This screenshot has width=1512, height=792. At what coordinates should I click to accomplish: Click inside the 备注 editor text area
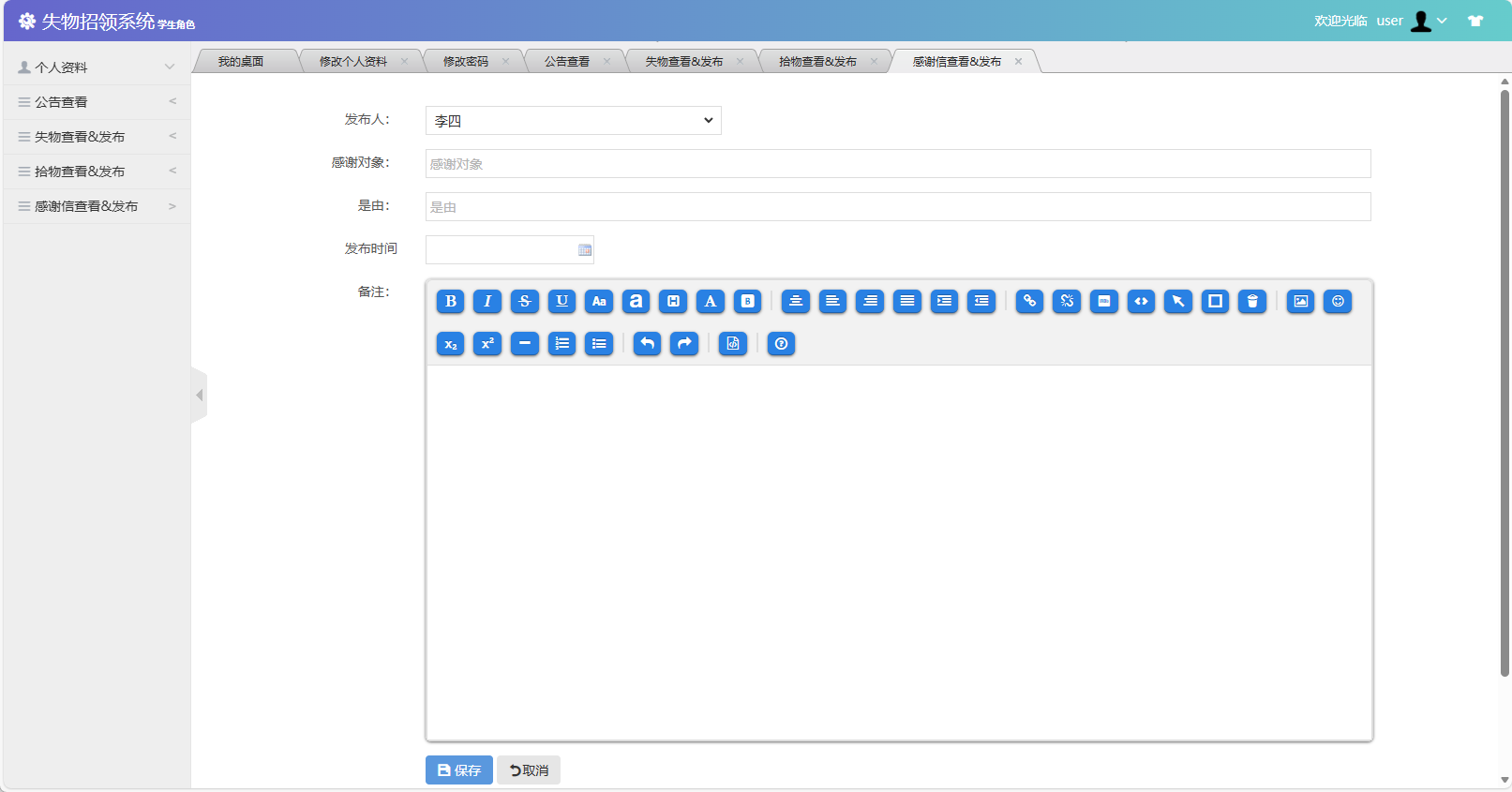[x=899, y=552]
